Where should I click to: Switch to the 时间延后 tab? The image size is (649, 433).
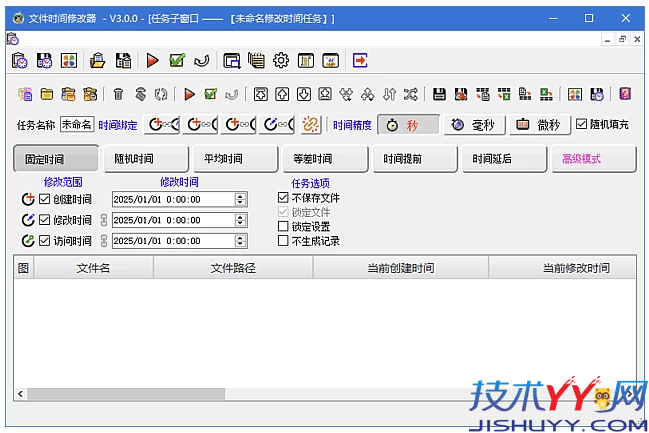(x=505, y=159)
